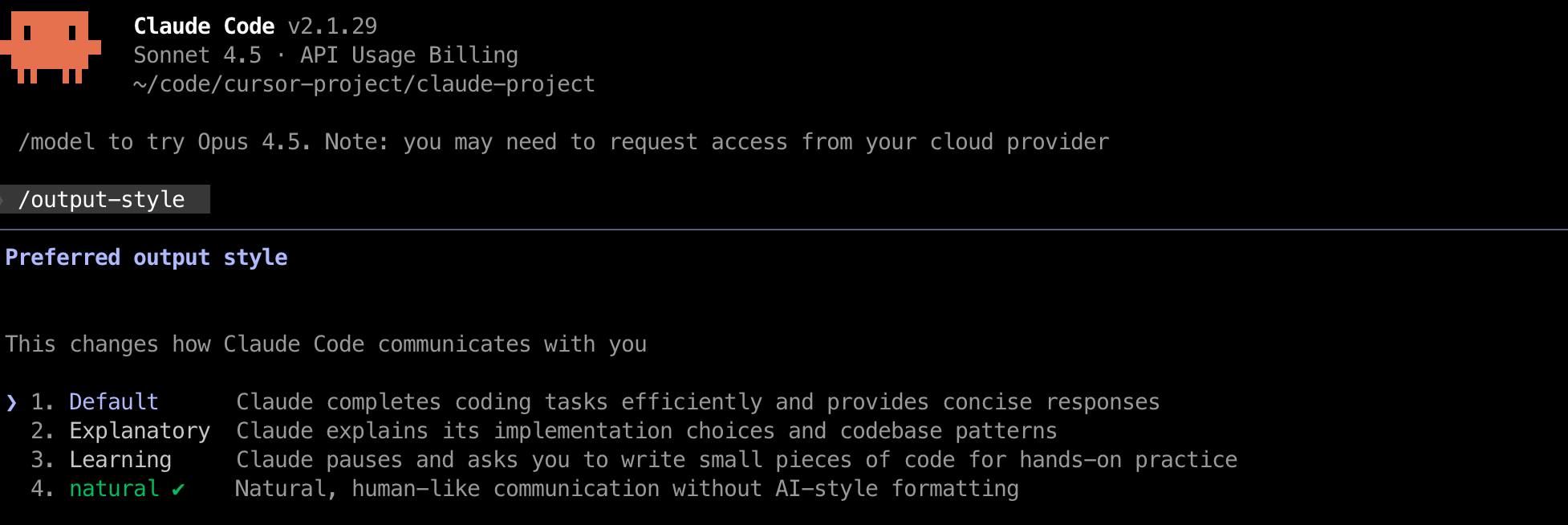The height and width of the screenshot is (525, 1568).
Task: Pick the Learning output style option
Action: tap(120, 460)
